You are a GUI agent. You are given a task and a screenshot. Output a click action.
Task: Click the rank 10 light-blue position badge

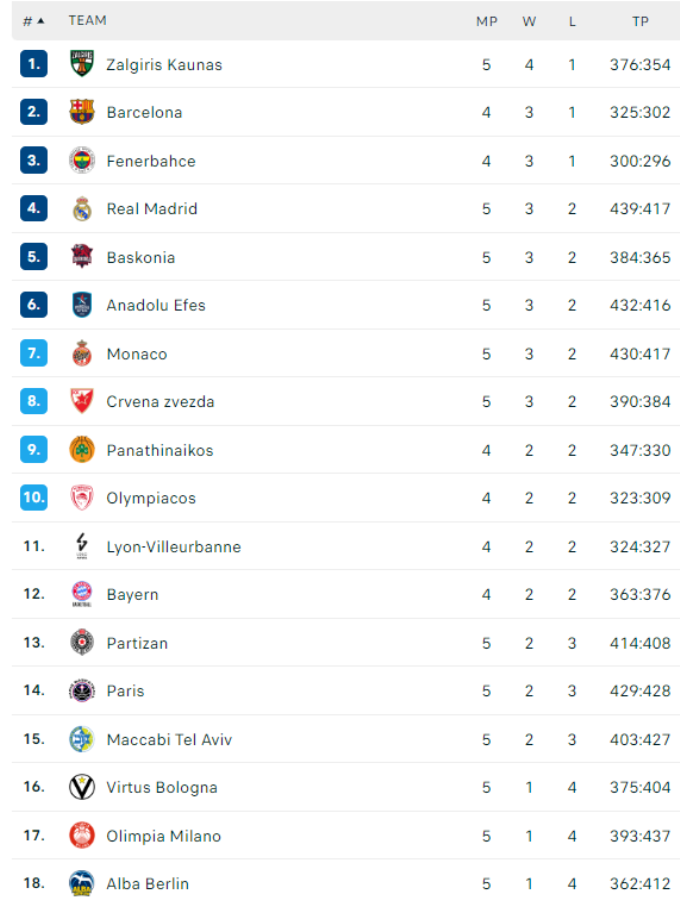point(34,498)
